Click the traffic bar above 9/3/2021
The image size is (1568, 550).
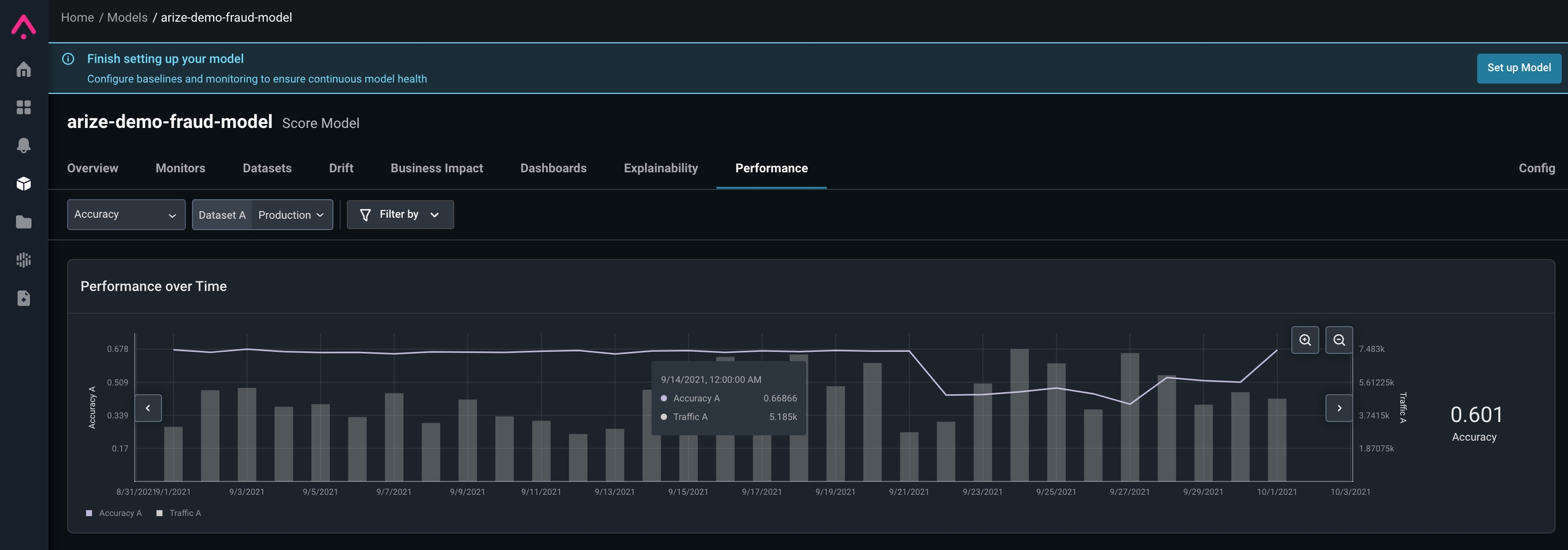pos(247,434)
